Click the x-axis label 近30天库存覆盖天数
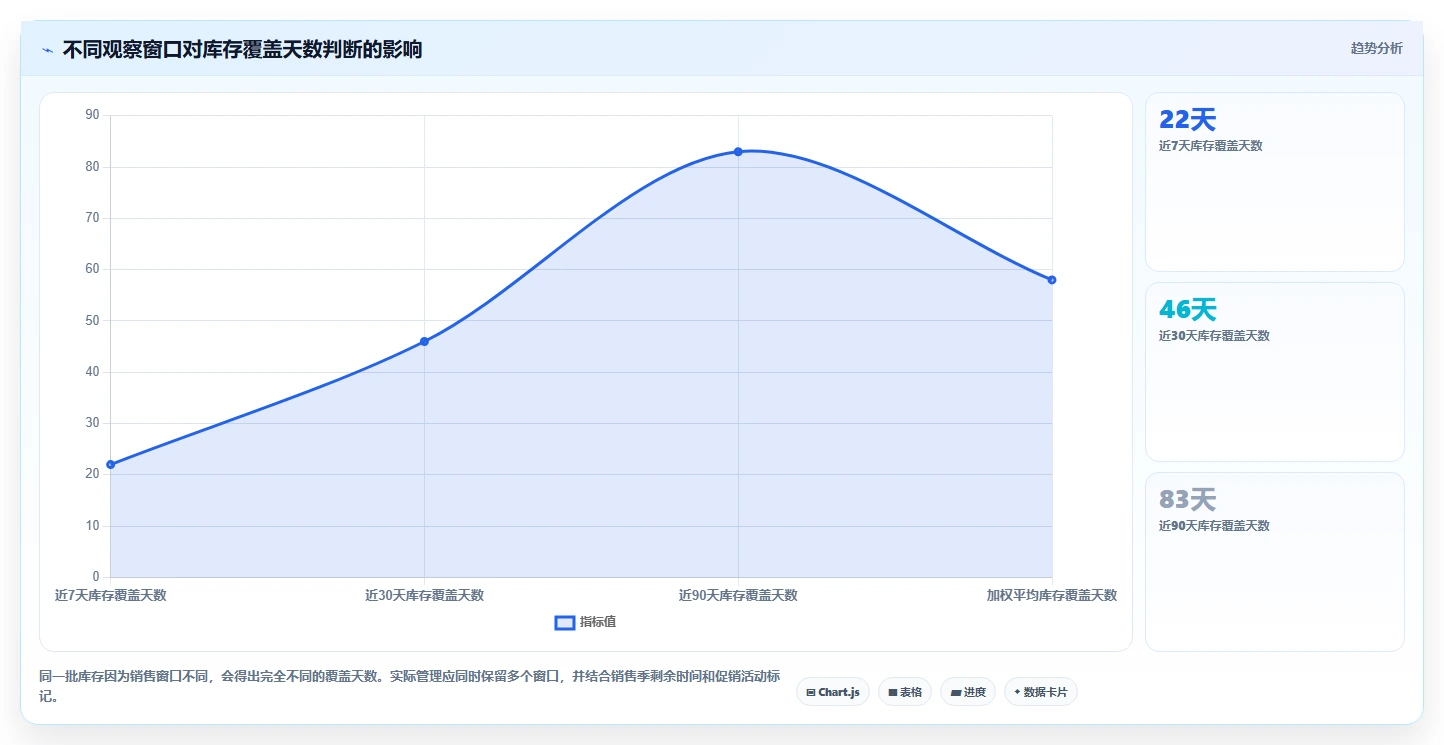The height and width of the screenshot is (745, 1444). click(424, 595)
